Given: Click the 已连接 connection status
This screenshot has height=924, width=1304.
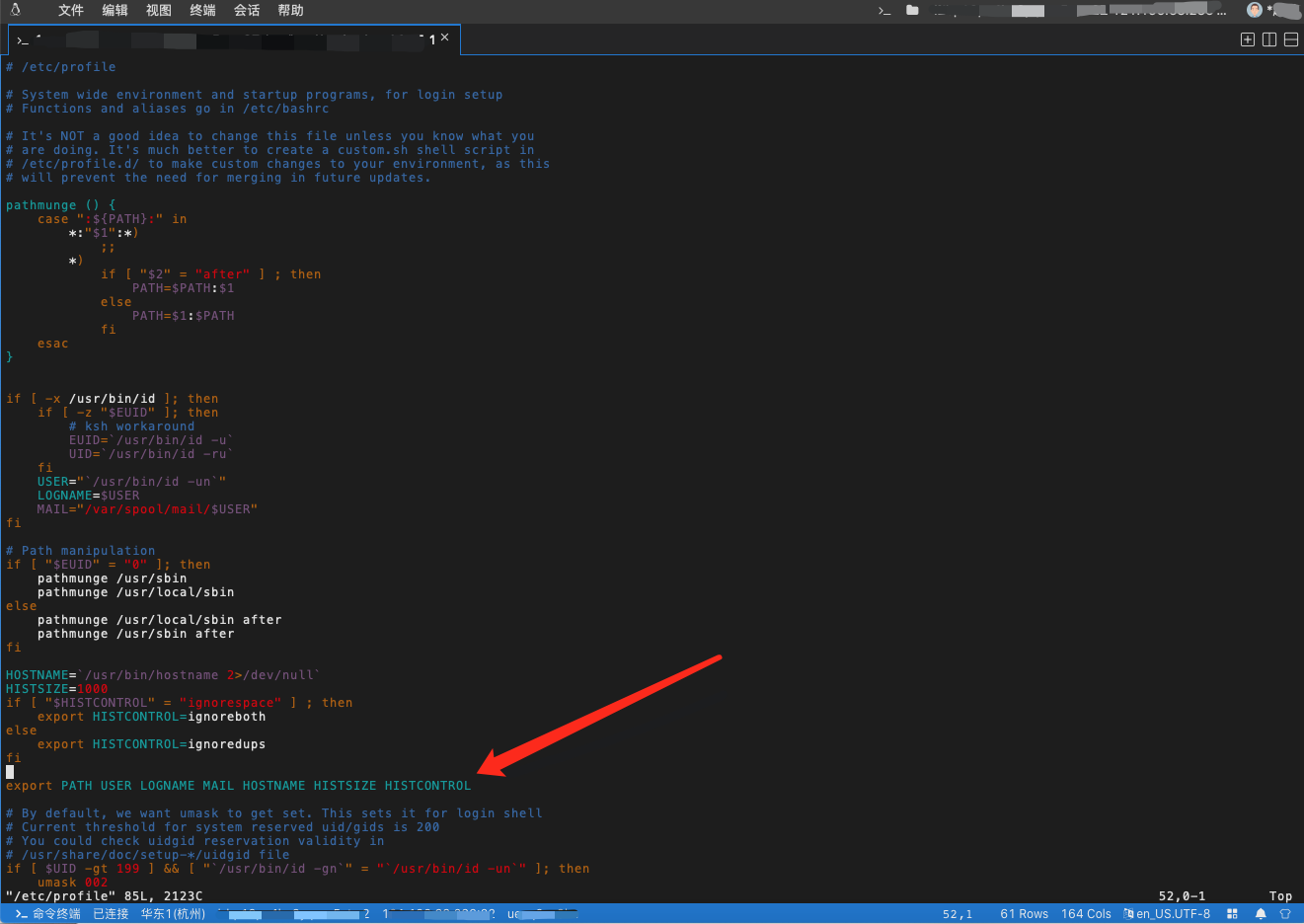Looking at the screenshot, I should 111,914.
